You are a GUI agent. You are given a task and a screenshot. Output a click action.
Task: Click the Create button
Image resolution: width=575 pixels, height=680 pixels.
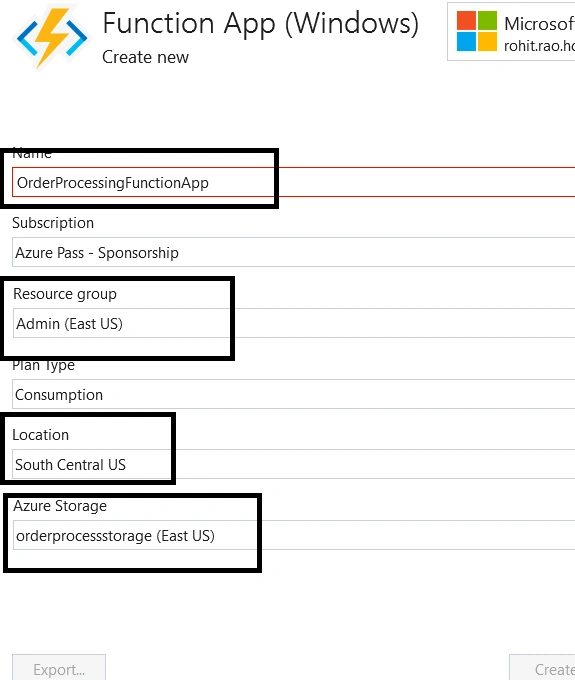542,668
